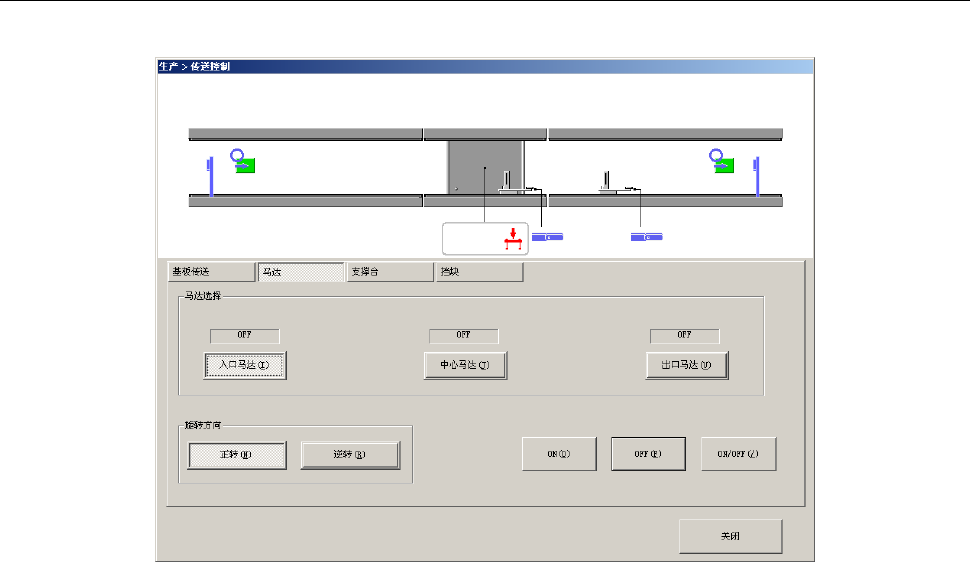This screenshot has width=970, height=562.
Task: Click the OFF status field above 出口马达
Action: (685, 335)
